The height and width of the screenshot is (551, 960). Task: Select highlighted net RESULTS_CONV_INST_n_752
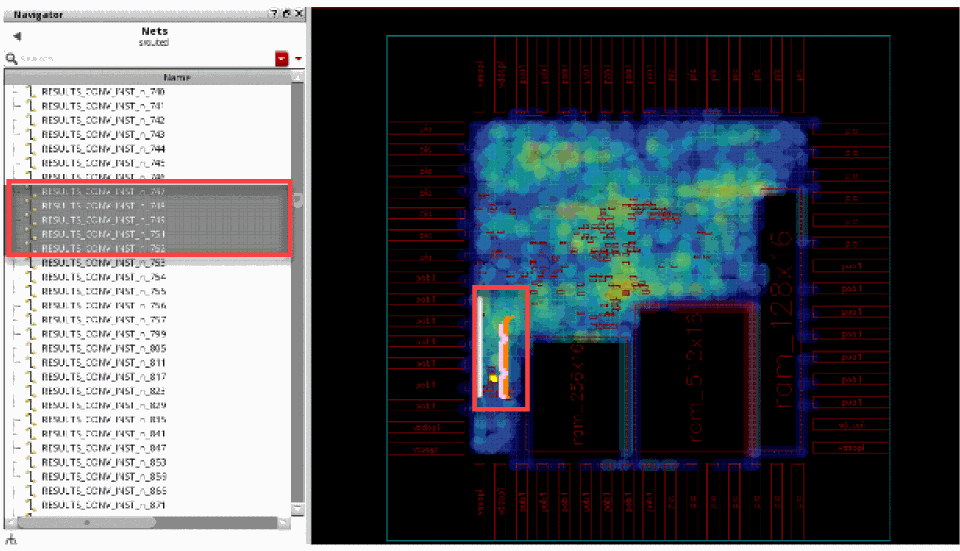pyautogui.click(x=103, y=249)
